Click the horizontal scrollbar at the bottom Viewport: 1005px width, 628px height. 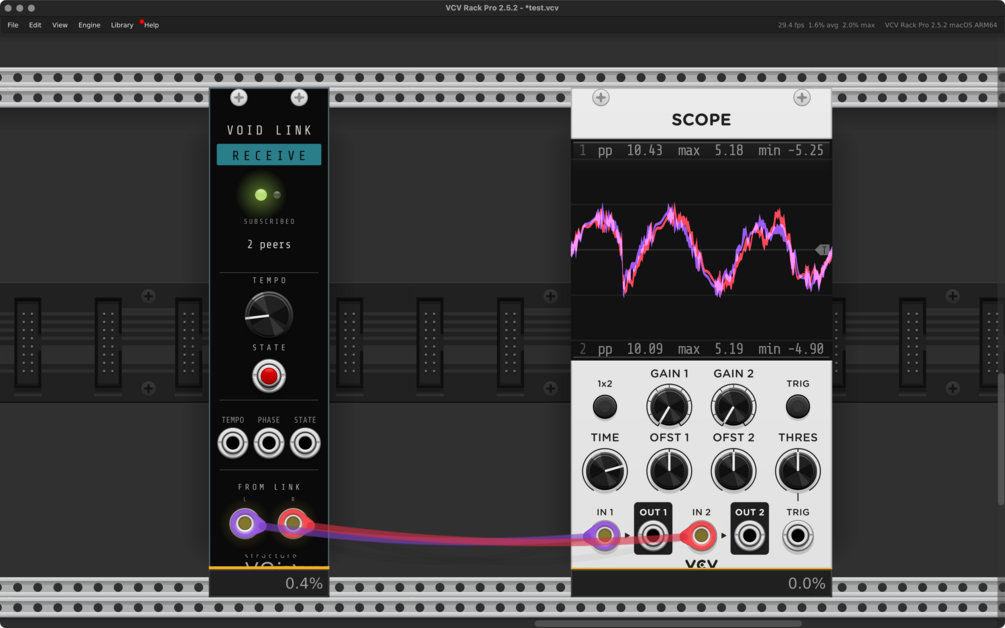click(668, 624)
